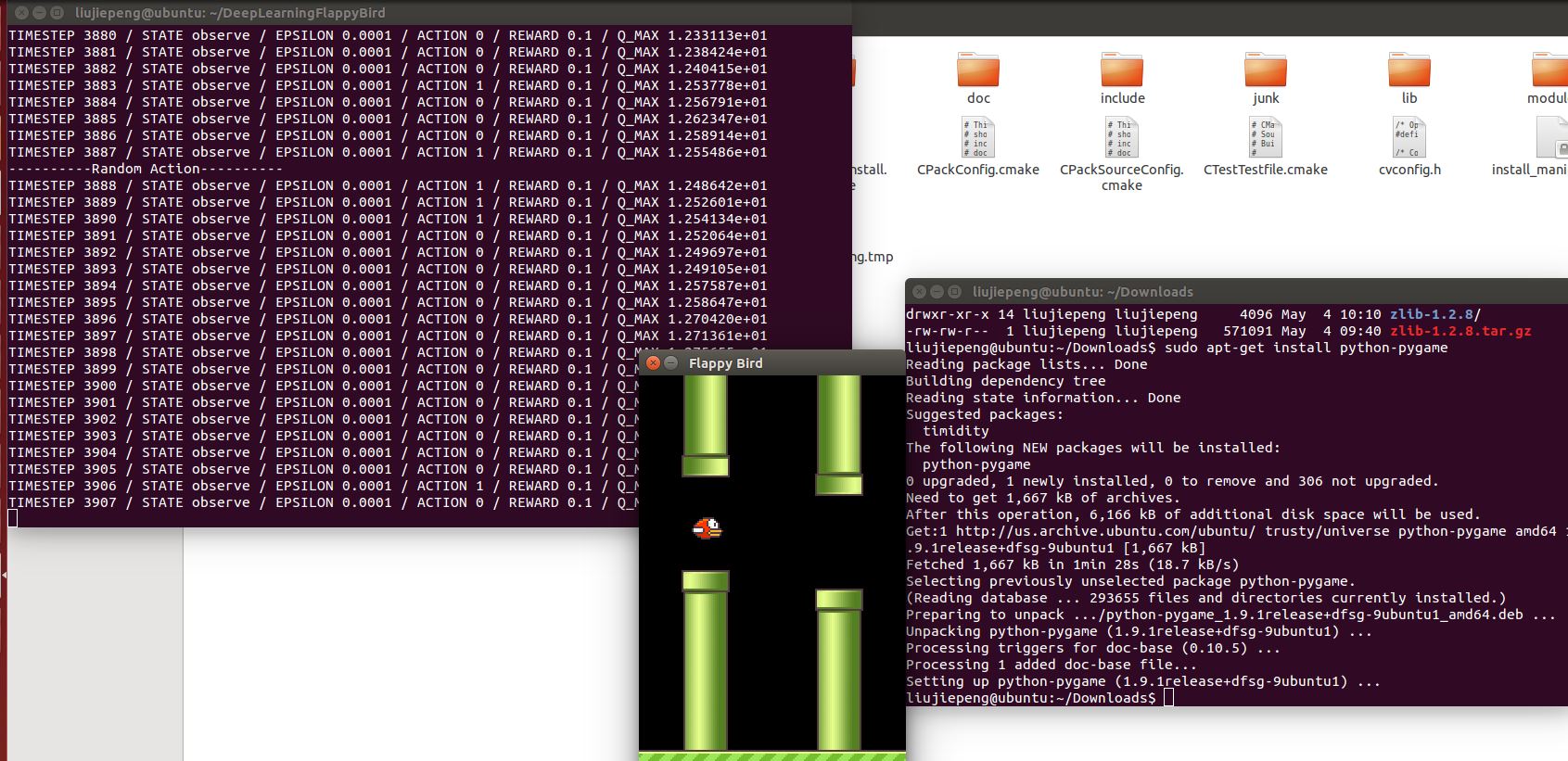This screenshot has width=1568, height=761.
Task: Select the CPackConfig.cmake file icon
Action: (x=978, y=137)
